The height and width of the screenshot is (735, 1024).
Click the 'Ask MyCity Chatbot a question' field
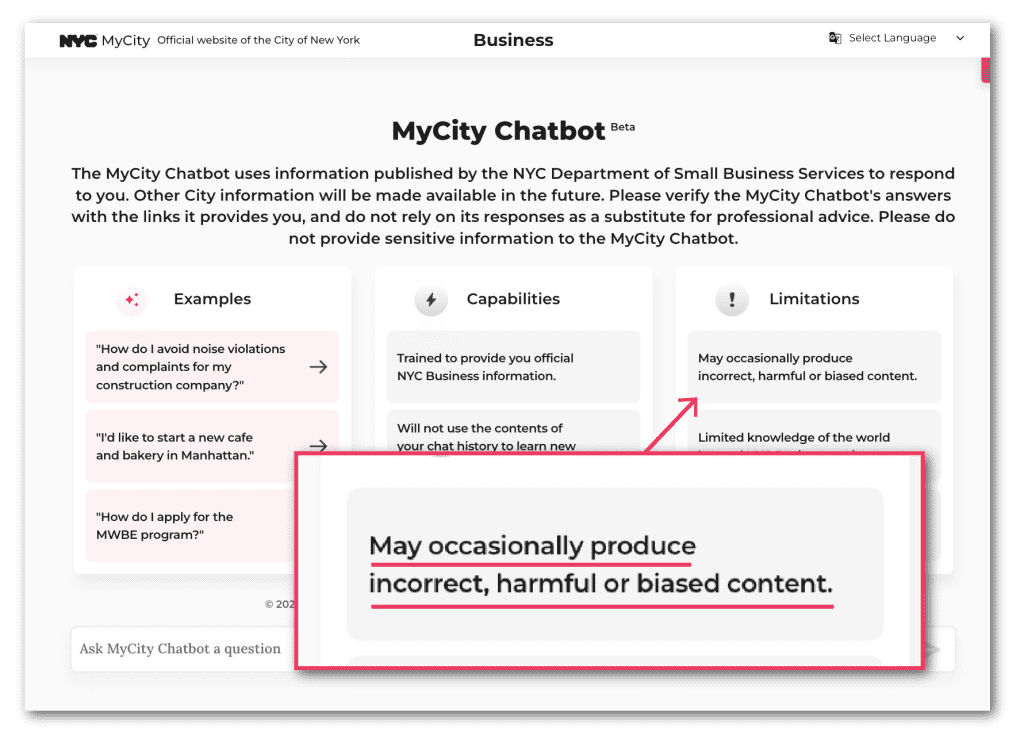183,649
